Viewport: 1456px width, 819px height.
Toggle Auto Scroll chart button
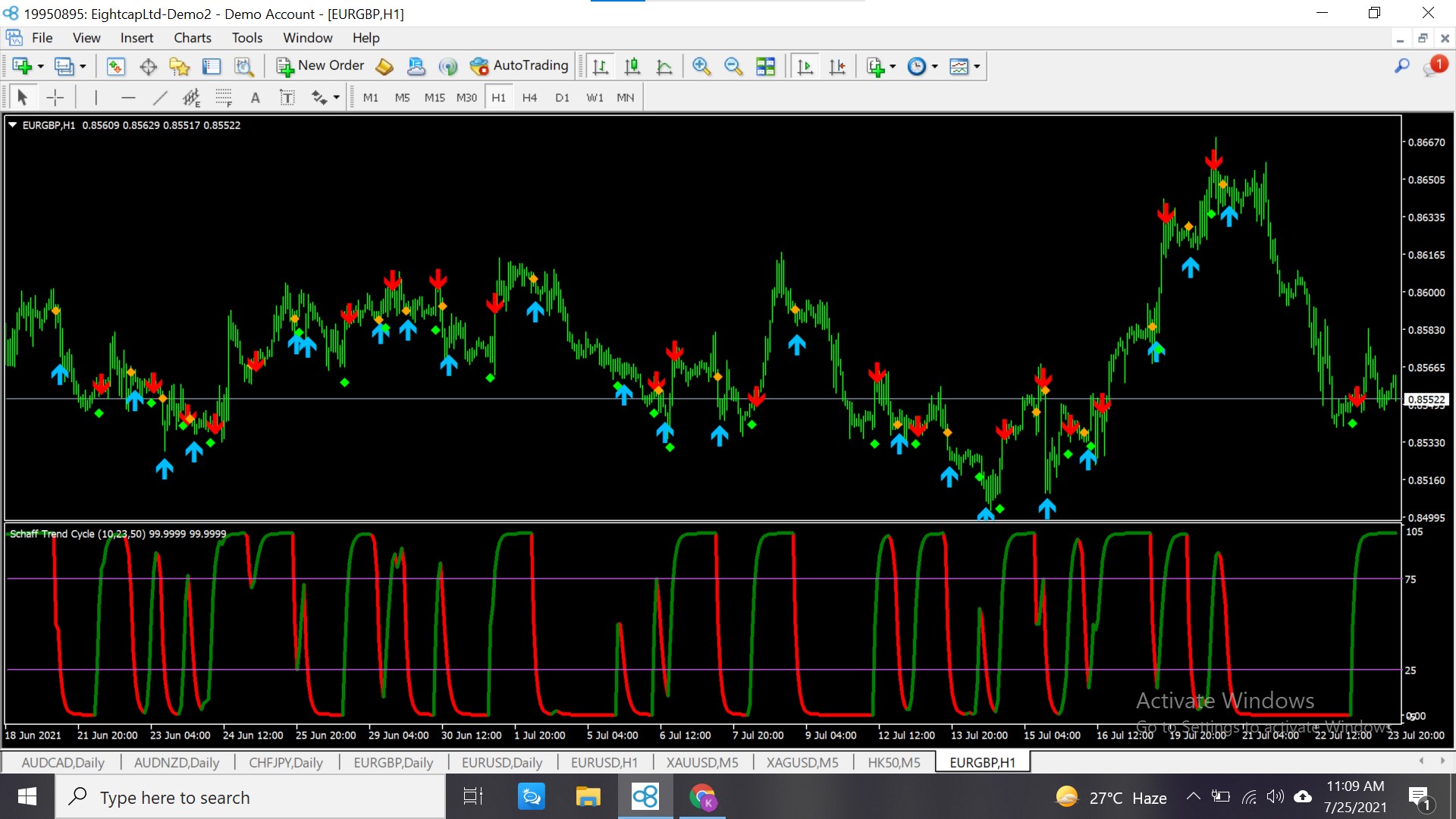click(805, 67)
